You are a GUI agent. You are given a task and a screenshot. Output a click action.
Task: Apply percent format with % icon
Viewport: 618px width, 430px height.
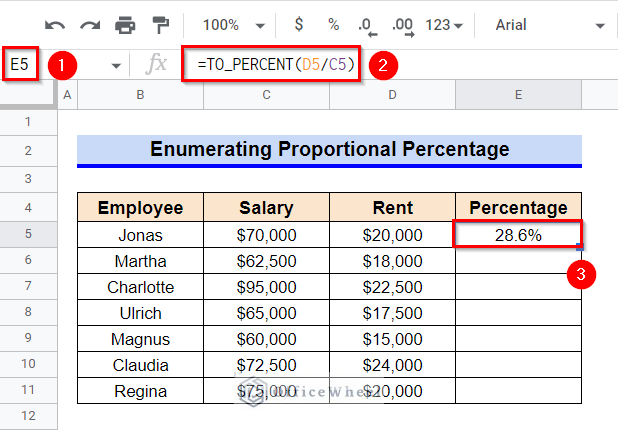pos(333,24)
